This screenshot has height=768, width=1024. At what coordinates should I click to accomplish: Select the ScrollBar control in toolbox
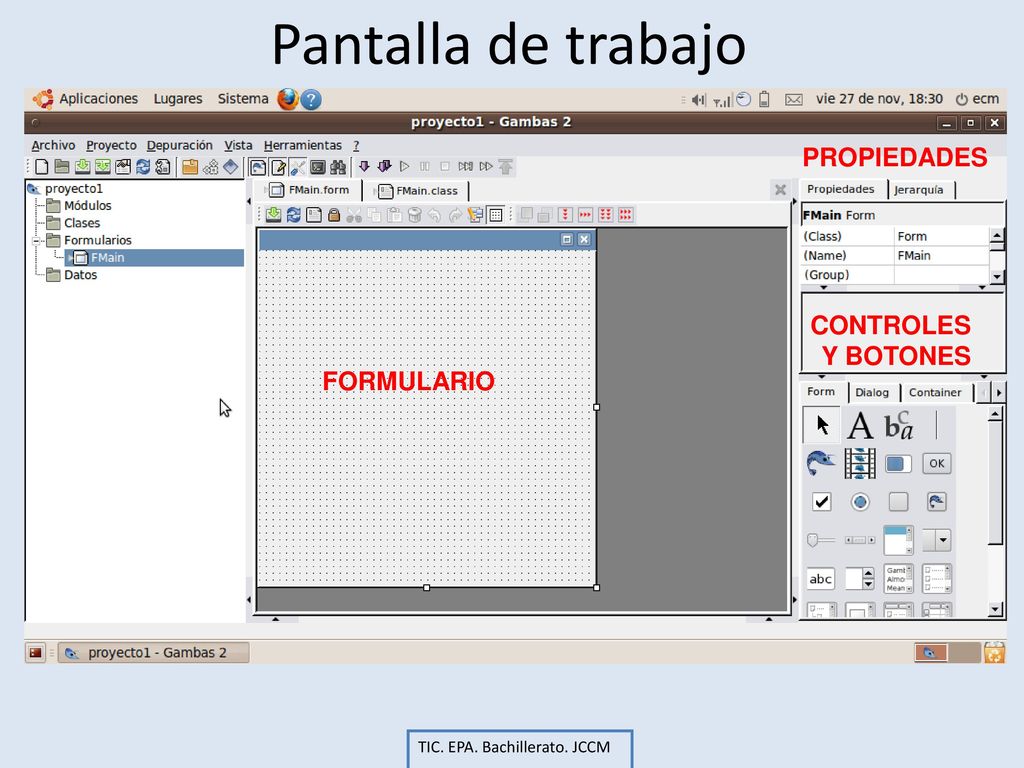pyautogui.click(x=860, y=540)
